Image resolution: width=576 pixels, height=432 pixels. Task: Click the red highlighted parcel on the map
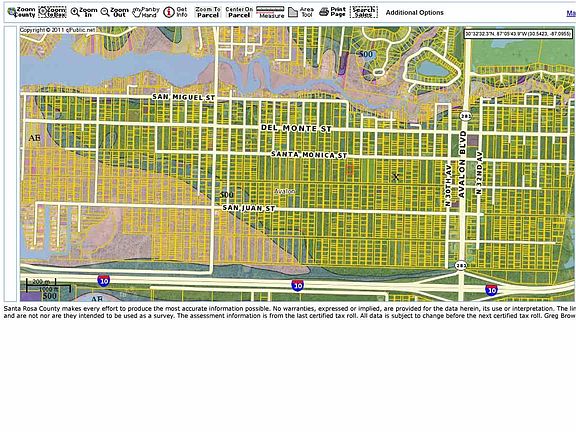tap(349, 169)
